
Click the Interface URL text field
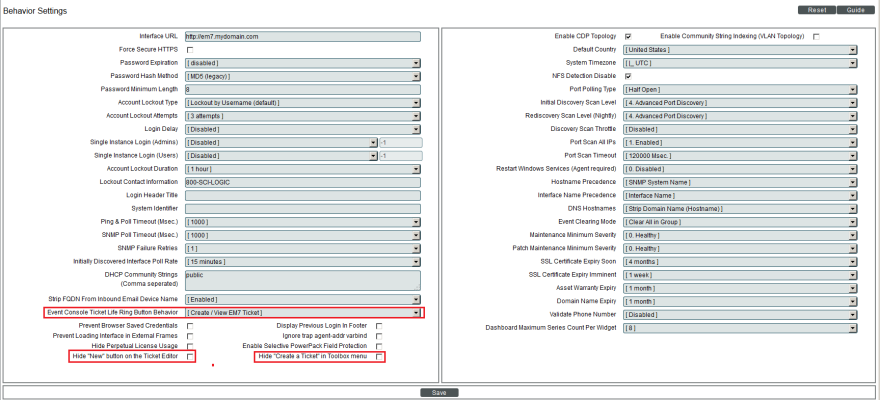click(302, 36)
